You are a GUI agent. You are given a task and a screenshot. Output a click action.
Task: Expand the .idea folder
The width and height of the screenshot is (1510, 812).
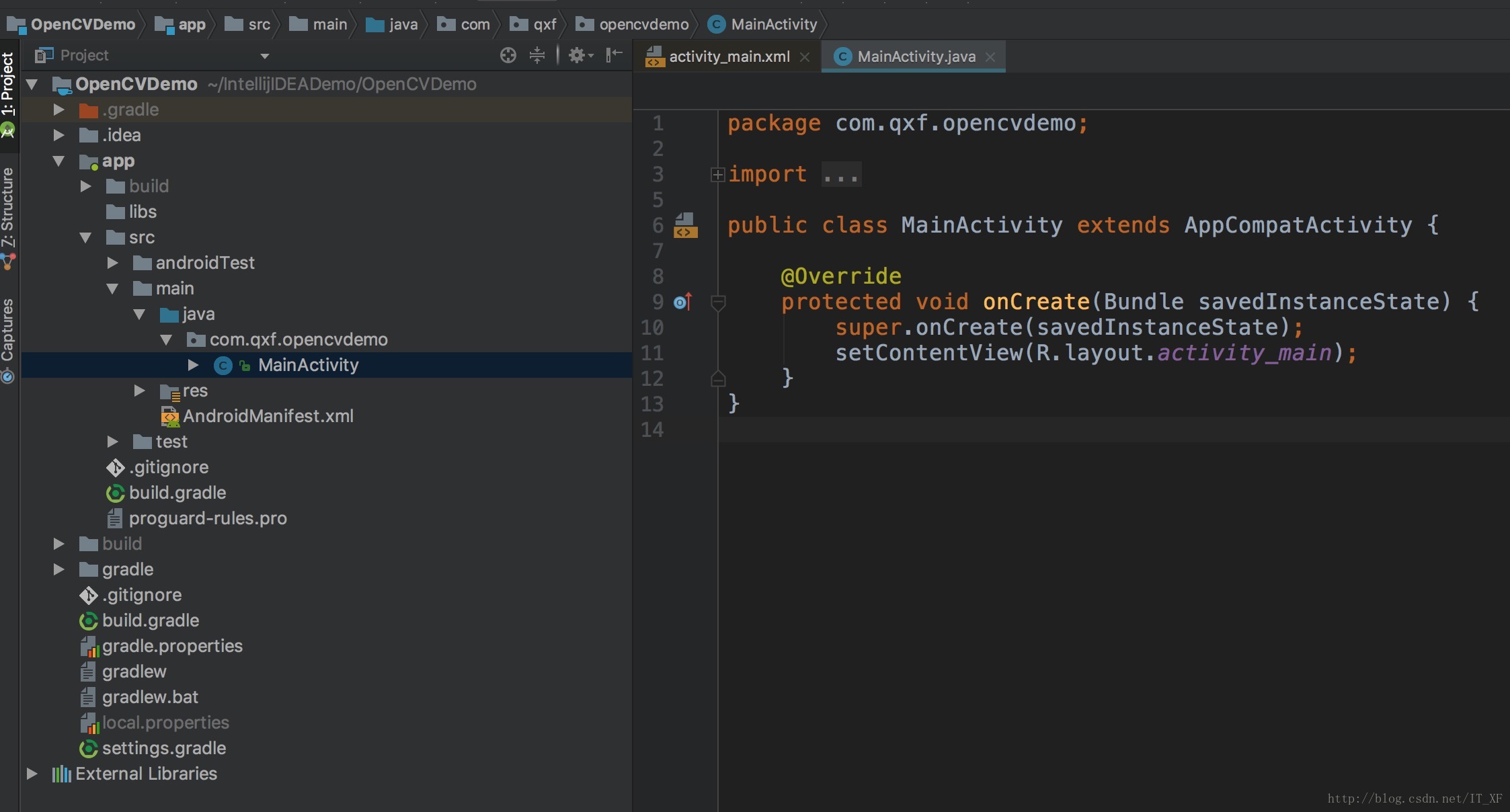click(x=59, y=135)
